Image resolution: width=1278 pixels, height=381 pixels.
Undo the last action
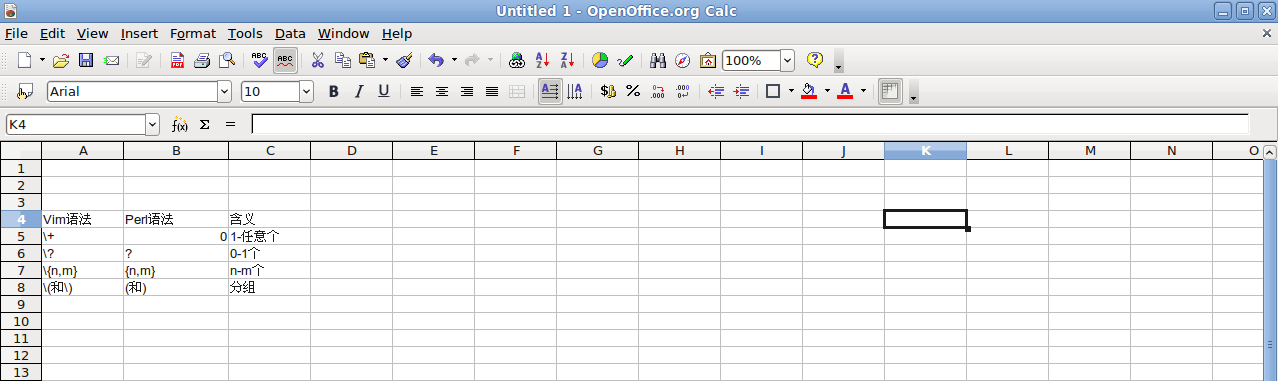coord(436,60)
